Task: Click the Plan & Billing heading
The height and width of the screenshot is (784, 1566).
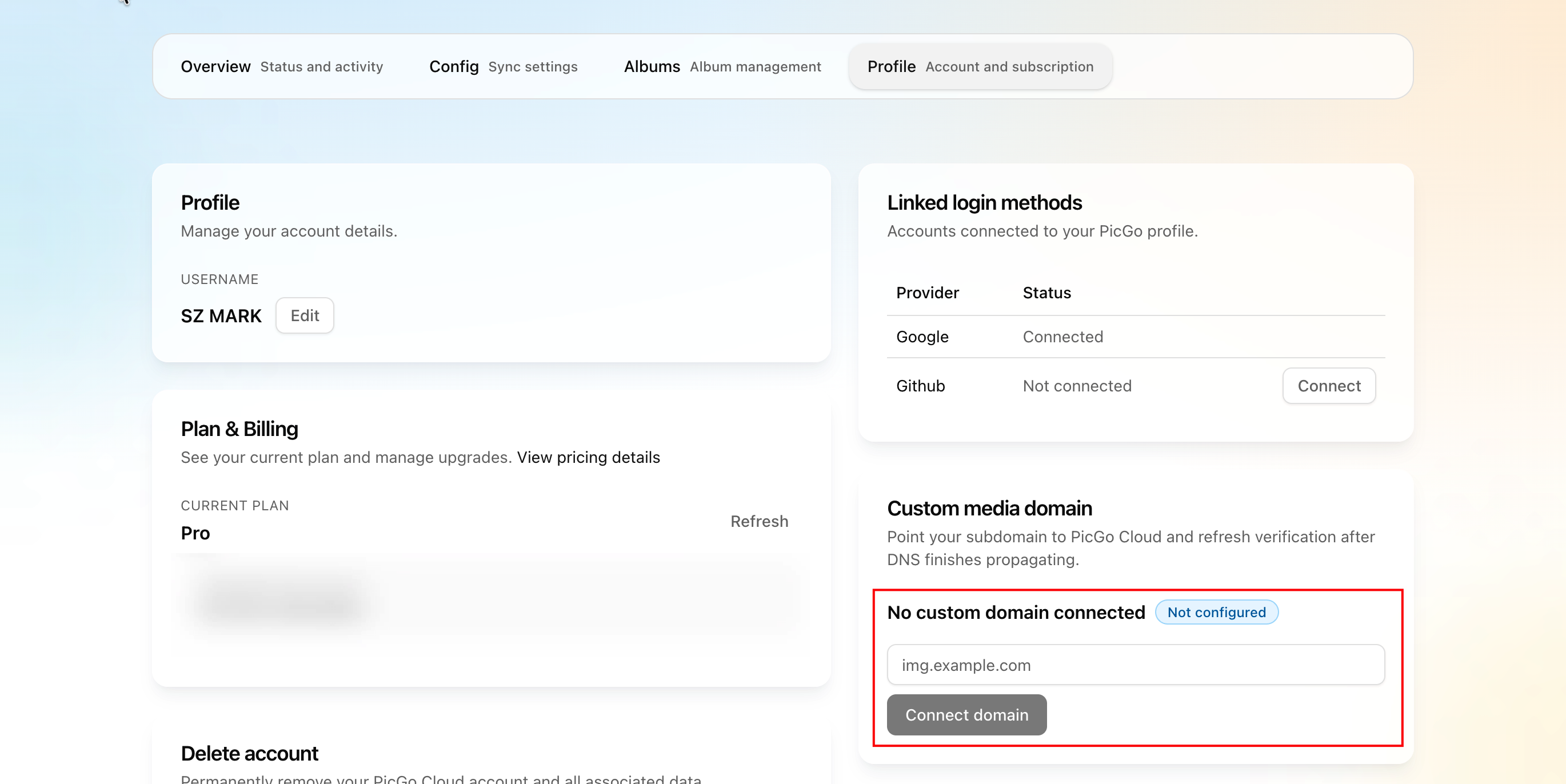Action: click(x=239, y=429)
